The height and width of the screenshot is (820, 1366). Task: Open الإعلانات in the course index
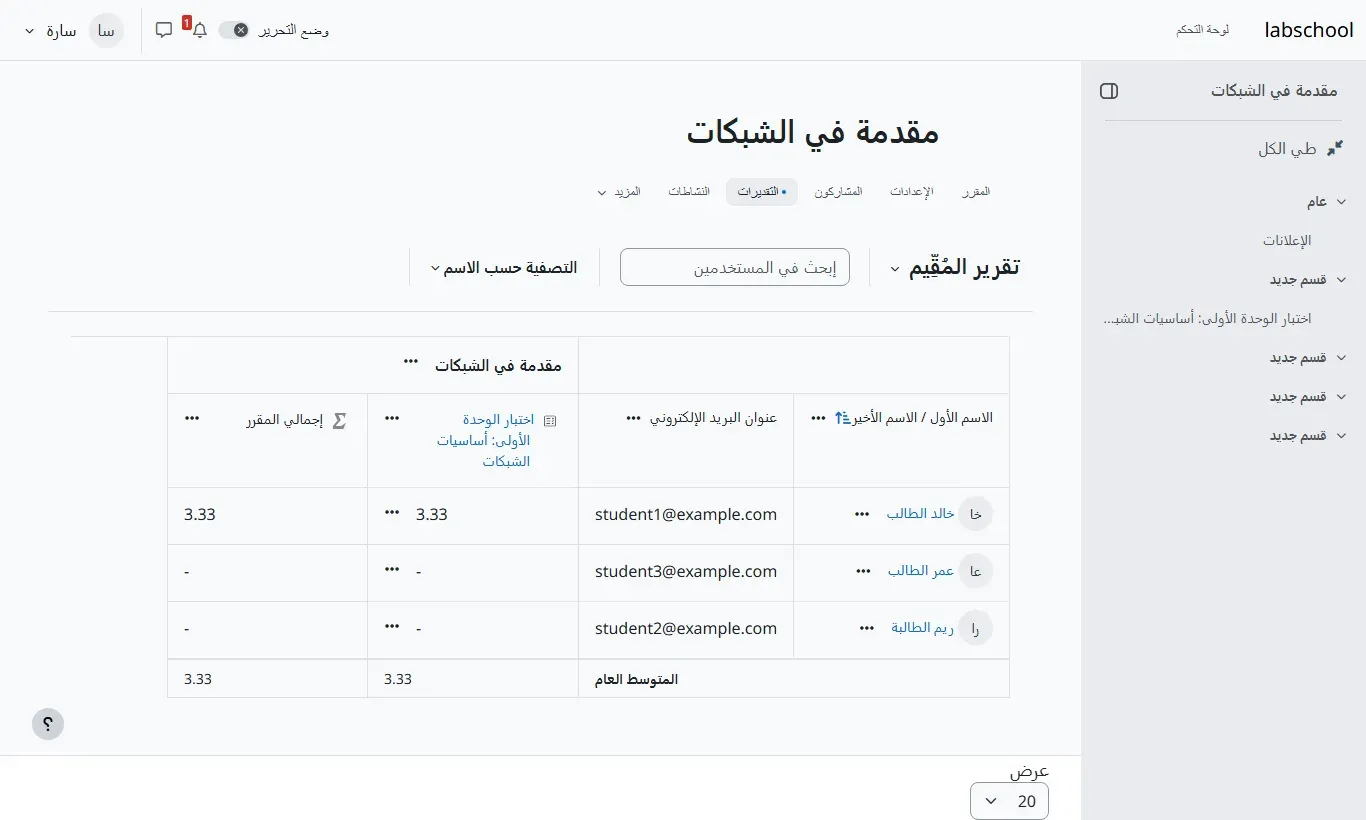[x=1286, y=240]
